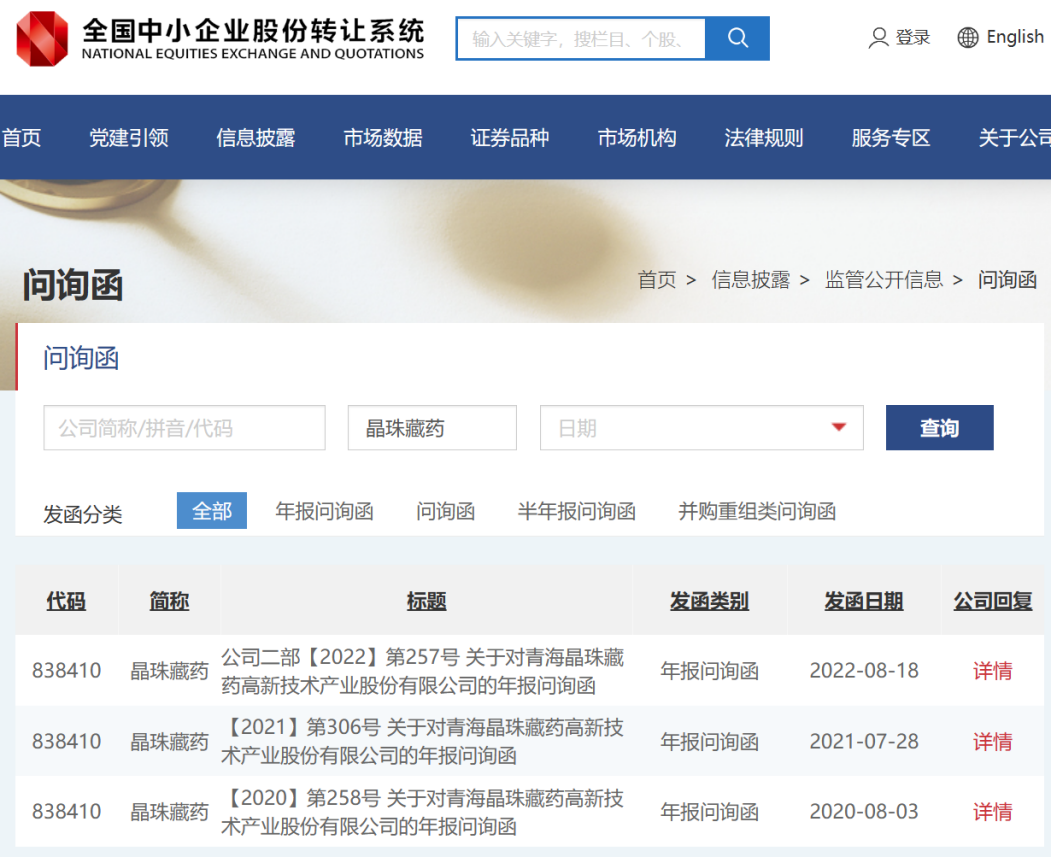
Task: Open 党建引领 navigation menu
Action: pyautogui.click(x=129, y=137)
